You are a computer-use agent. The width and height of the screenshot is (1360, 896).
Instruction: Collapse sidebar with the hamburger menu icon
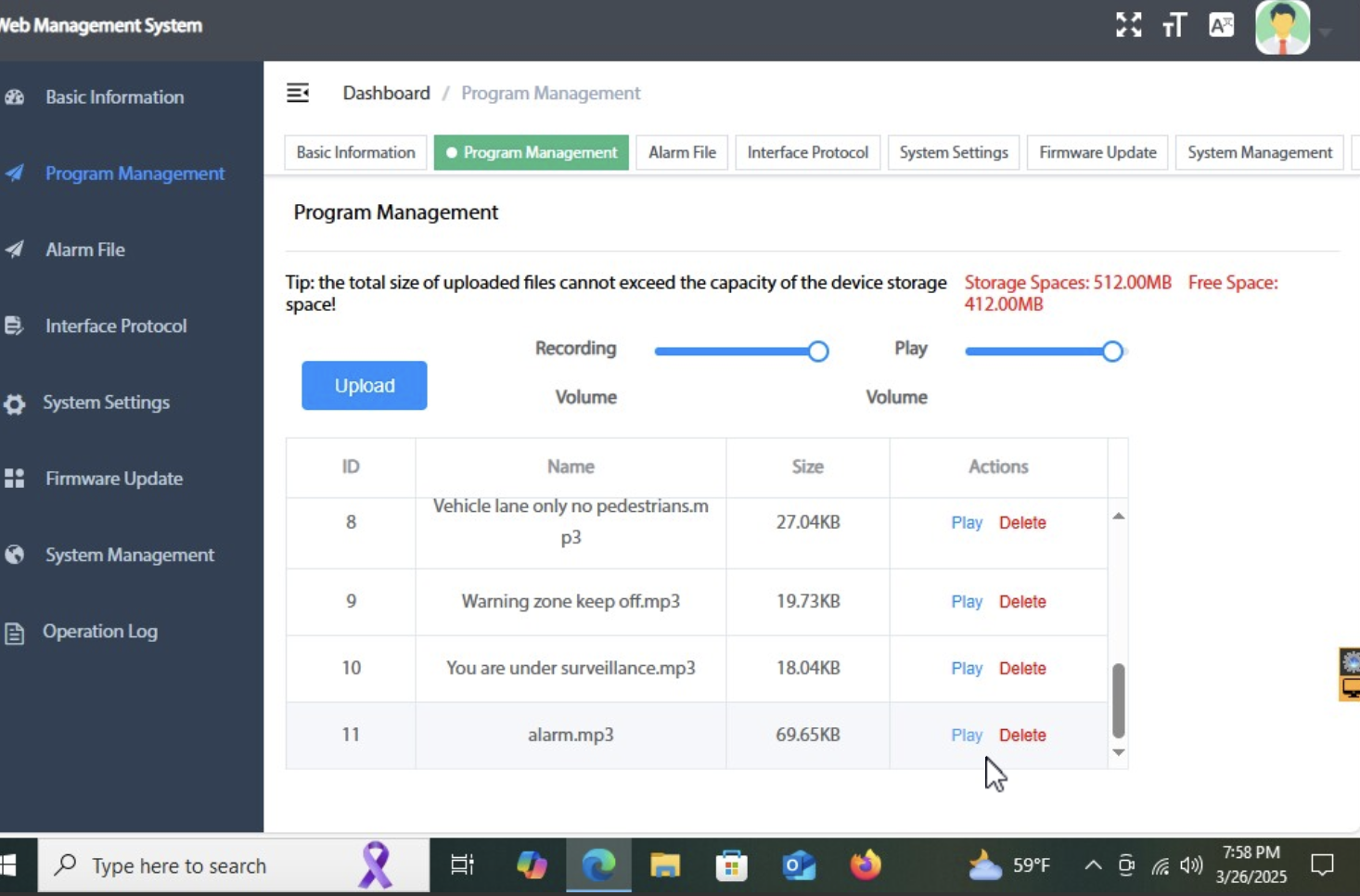click(298, 93)
